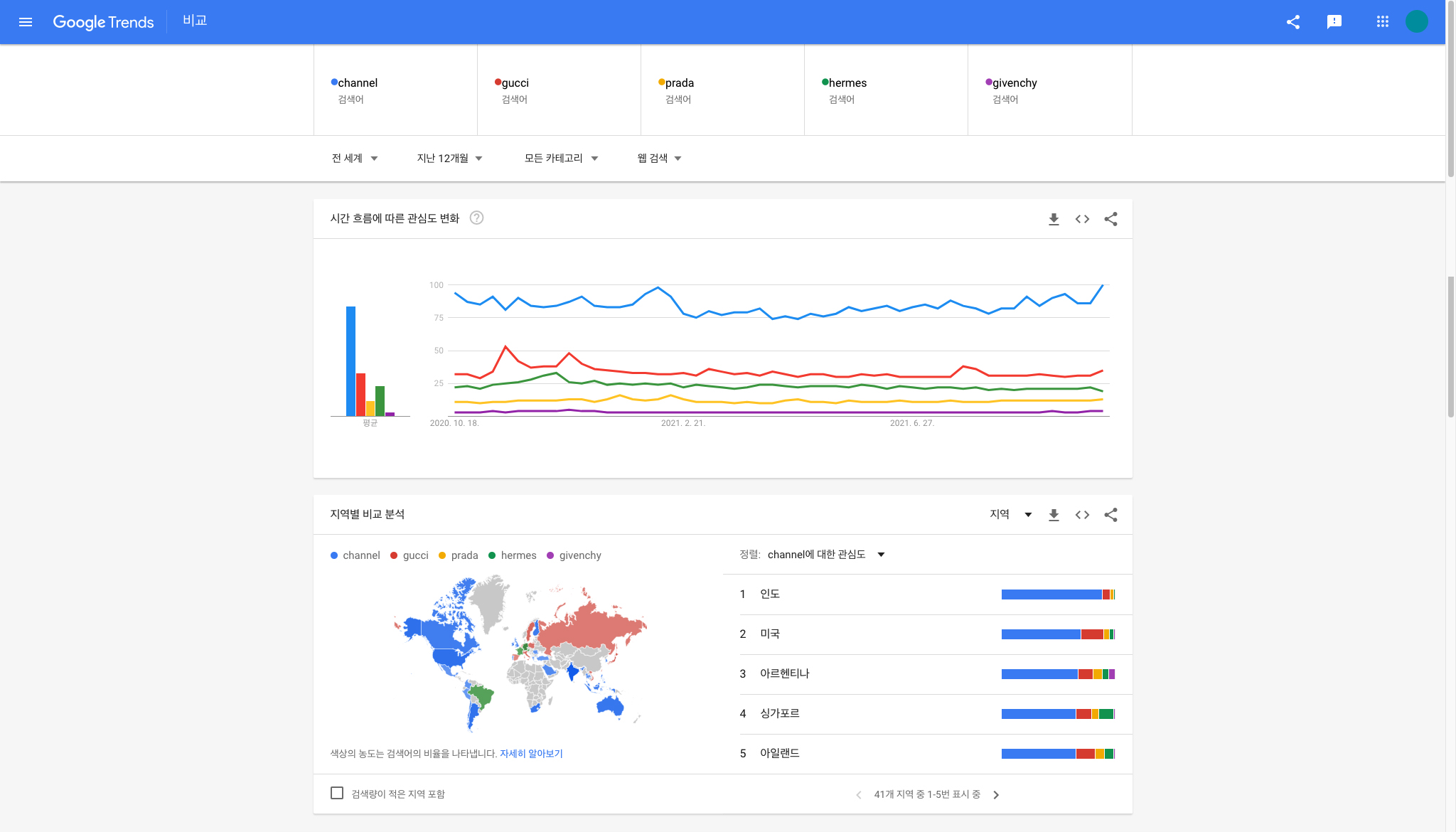1456x832 pixels.
Task: Click 인도 interest breakdown bar
Action: (x=1058, y=594)
